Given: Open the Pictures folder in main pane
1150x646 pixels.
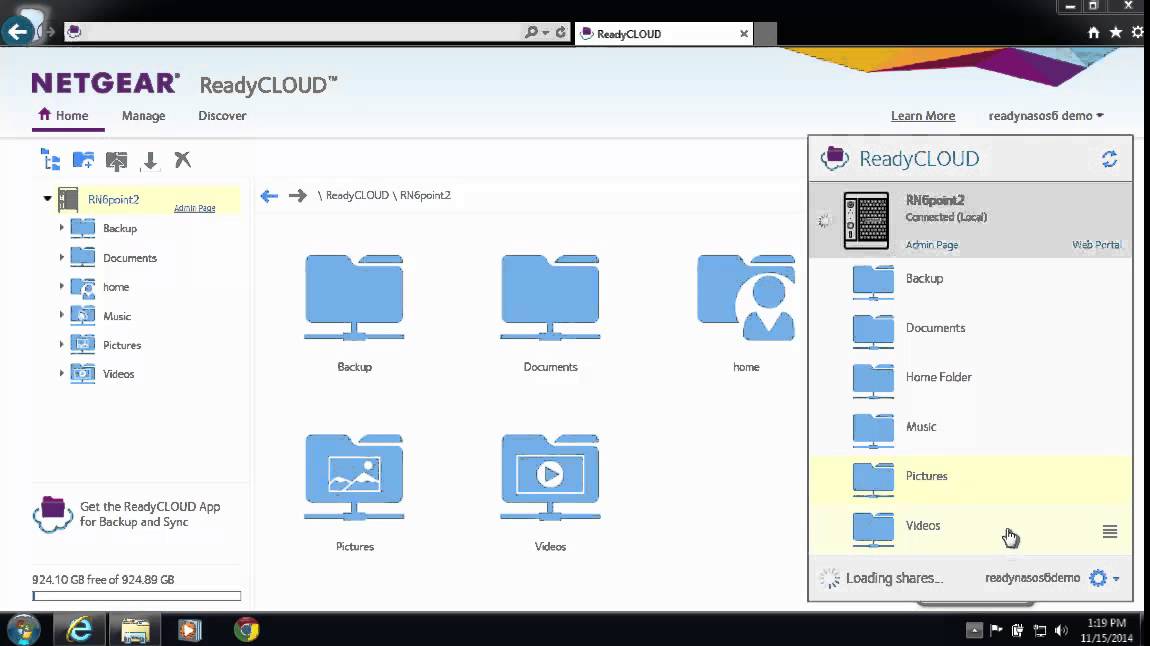Looking at the screenshot, I should pyautogui.click(x=354, y=477).
